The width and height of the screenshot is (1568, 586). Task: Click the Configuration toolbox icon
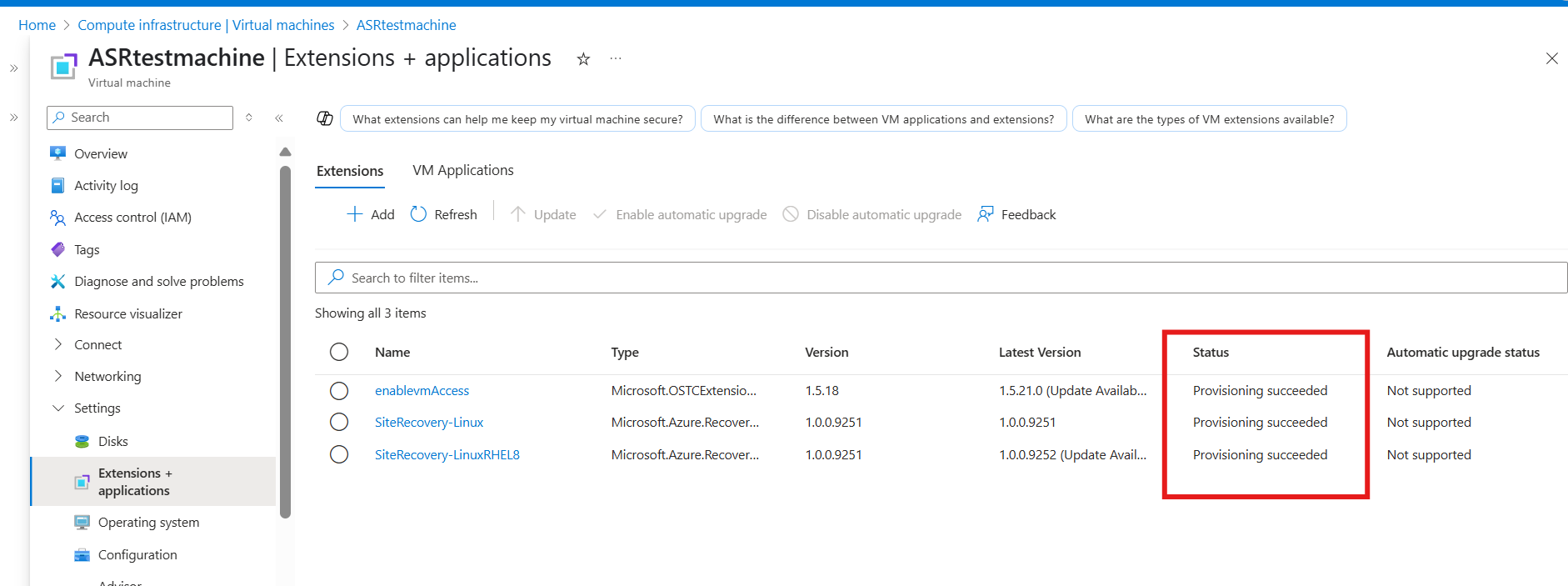(82, 555)
